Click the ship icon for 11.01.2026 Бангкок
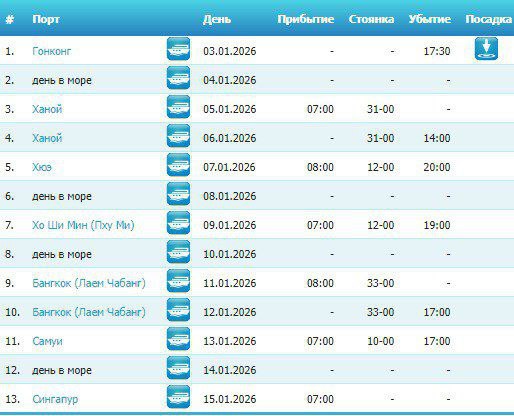Viewport: 514px width, 416px height. [178, 281]
